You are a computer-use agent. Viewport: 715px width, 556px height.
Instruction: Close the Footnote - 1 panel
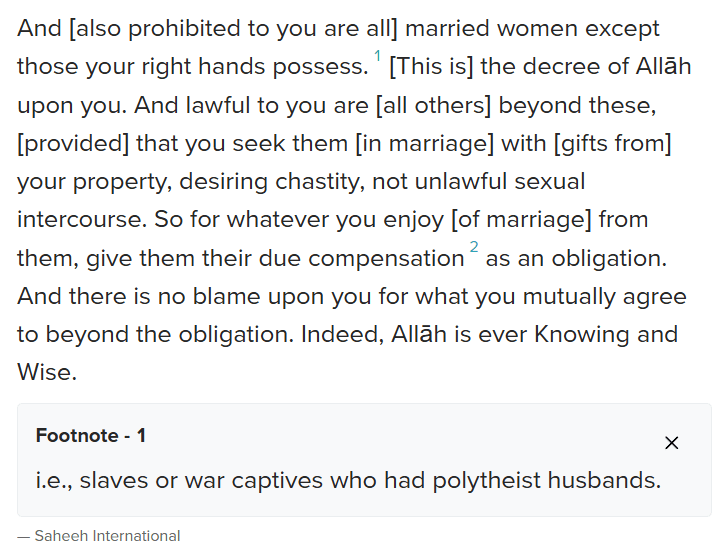pyautogui.click(x=672, y=443)
